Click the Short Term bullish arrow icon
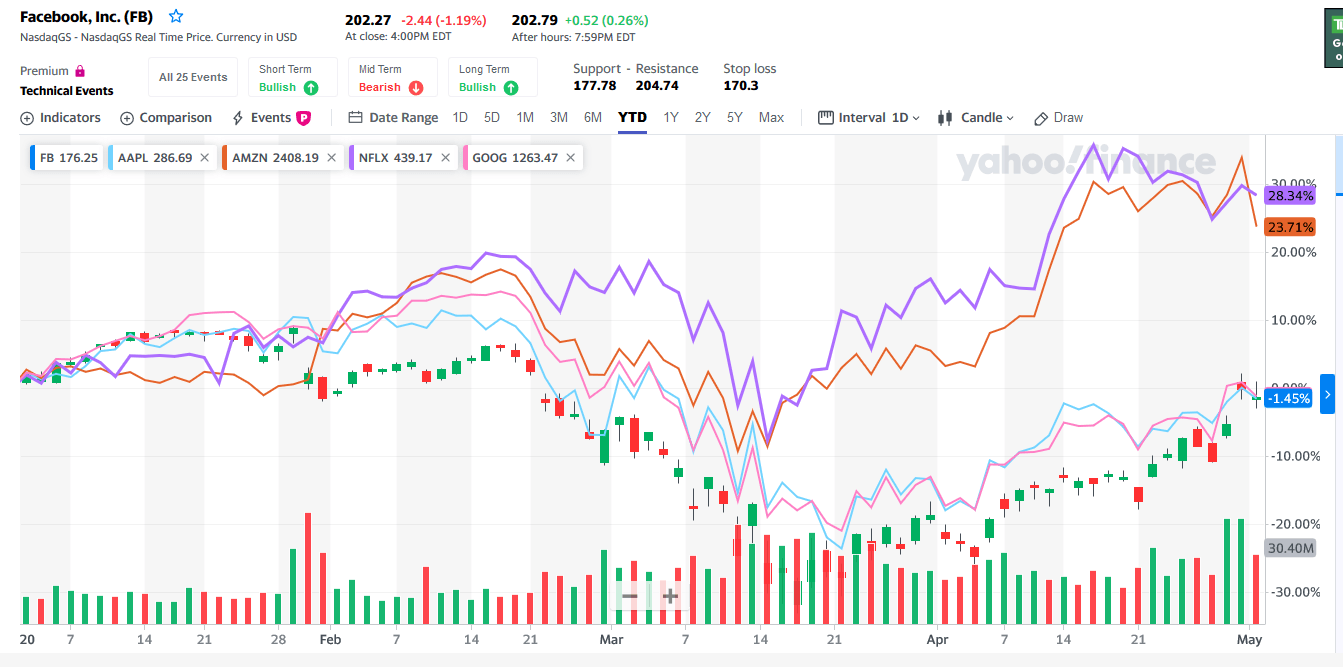 tap(311, 88)
